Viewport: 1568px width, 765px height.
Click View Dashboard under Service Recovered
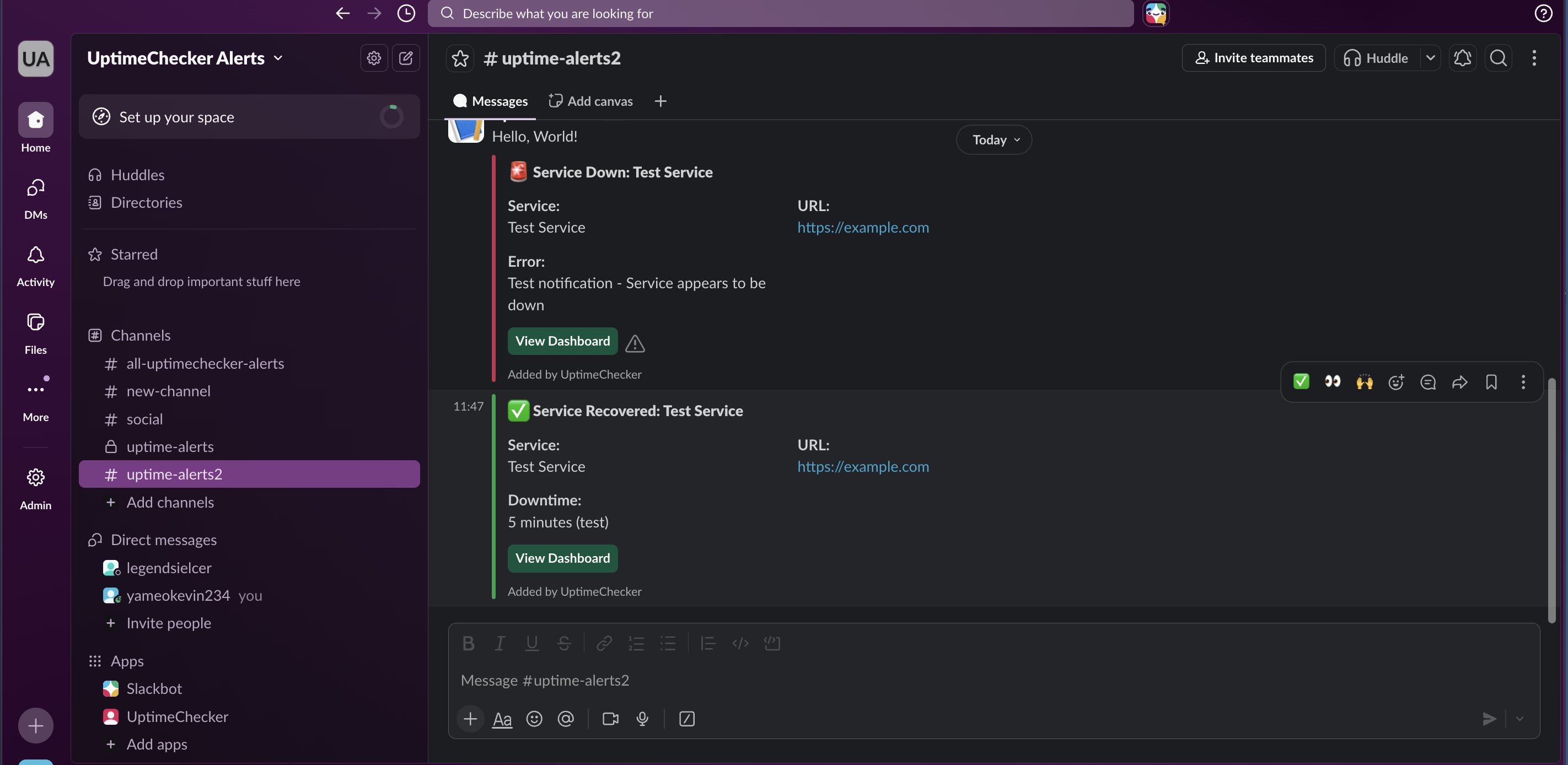(562, 559)
